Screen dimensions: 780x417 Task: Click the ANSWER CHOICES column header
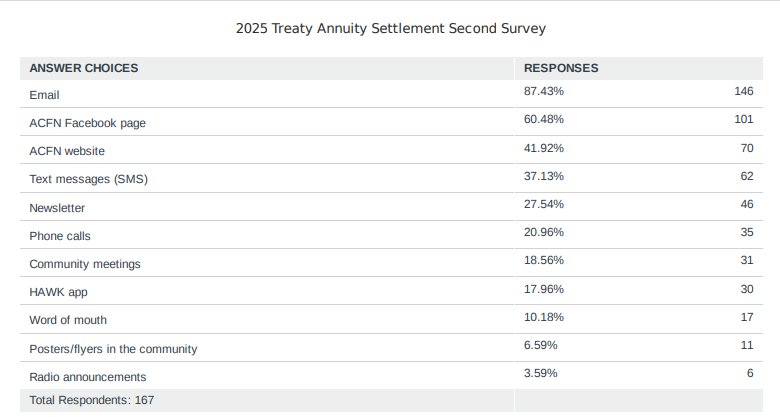(84, 68)
